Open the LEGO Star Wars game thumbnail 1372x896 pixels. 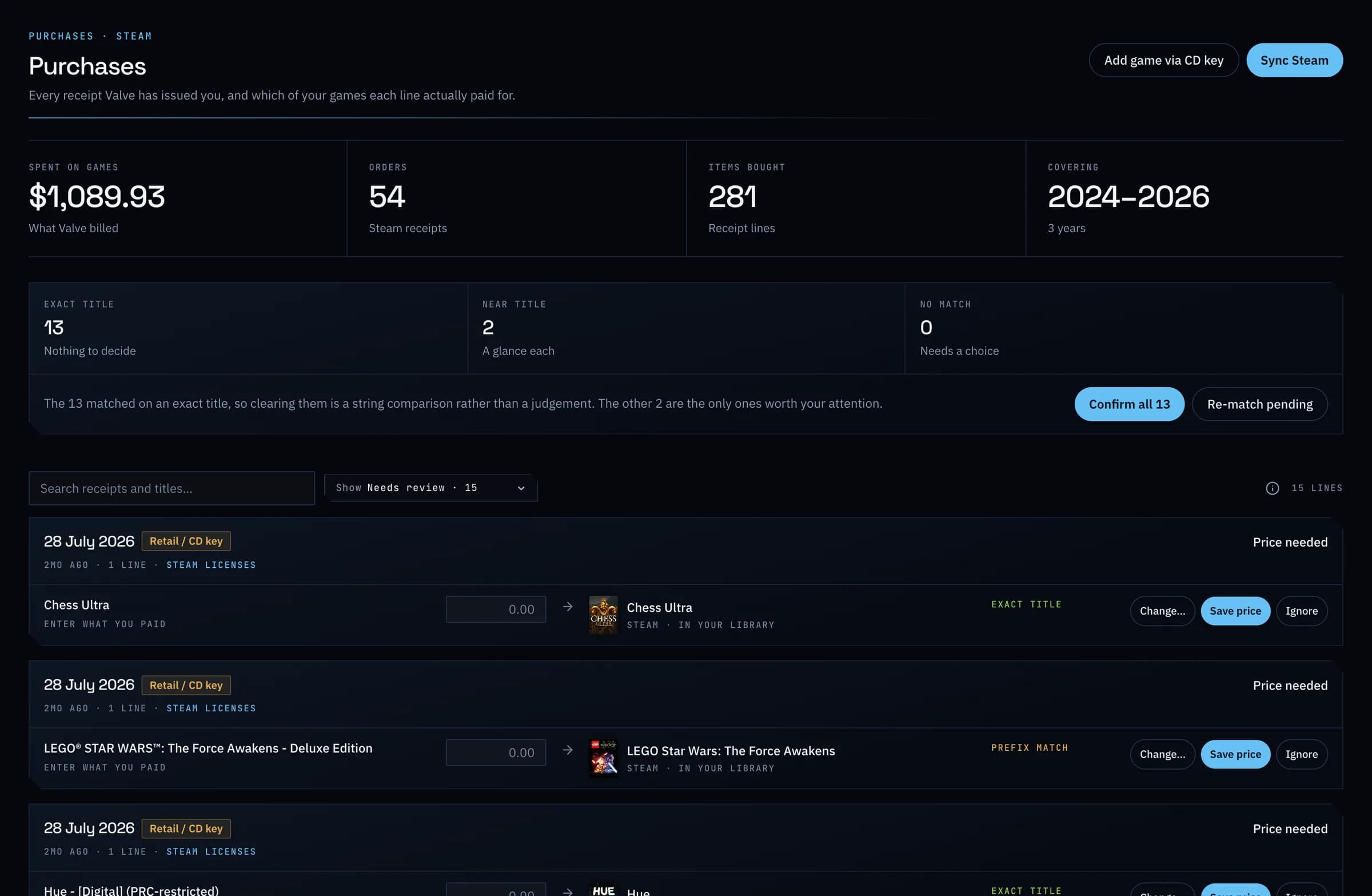603,758
